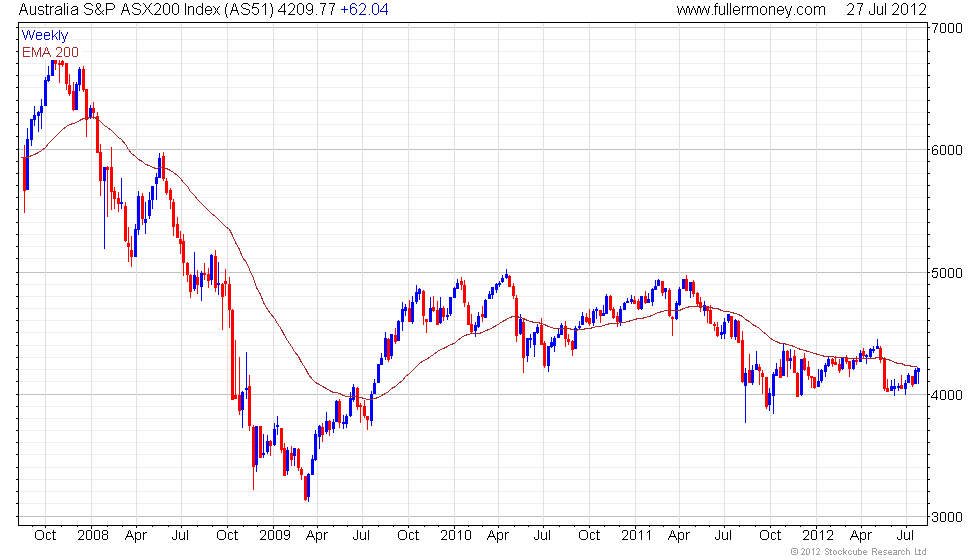The width and height of the screenshot is (980, 560).
Task: Click the '© 2012 Stockcube Research Ltd' copyright text
Action: 859,552
